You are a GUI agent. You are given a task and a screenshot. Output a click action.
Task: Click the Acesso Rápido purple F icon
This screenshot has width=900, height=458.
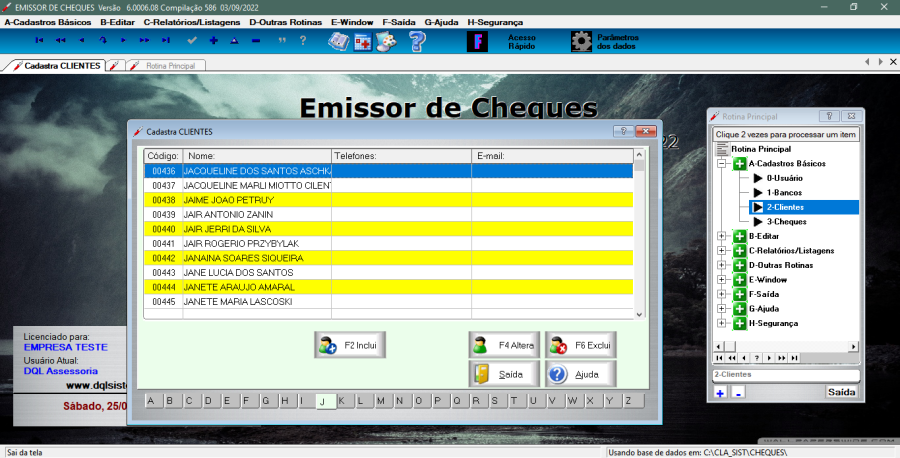coord(479,41)
